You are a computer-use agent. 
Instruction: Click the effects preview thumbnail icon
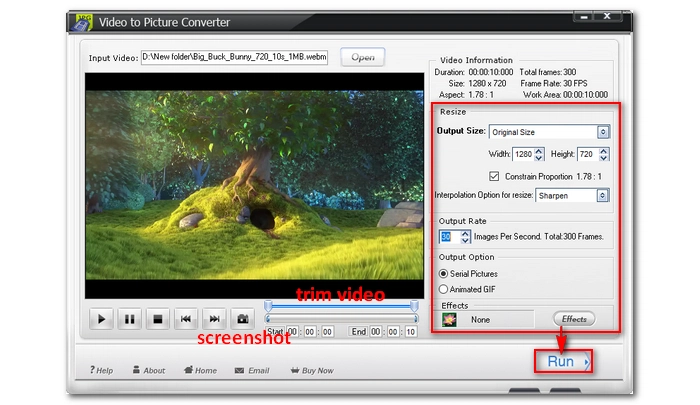coord(452,319)
